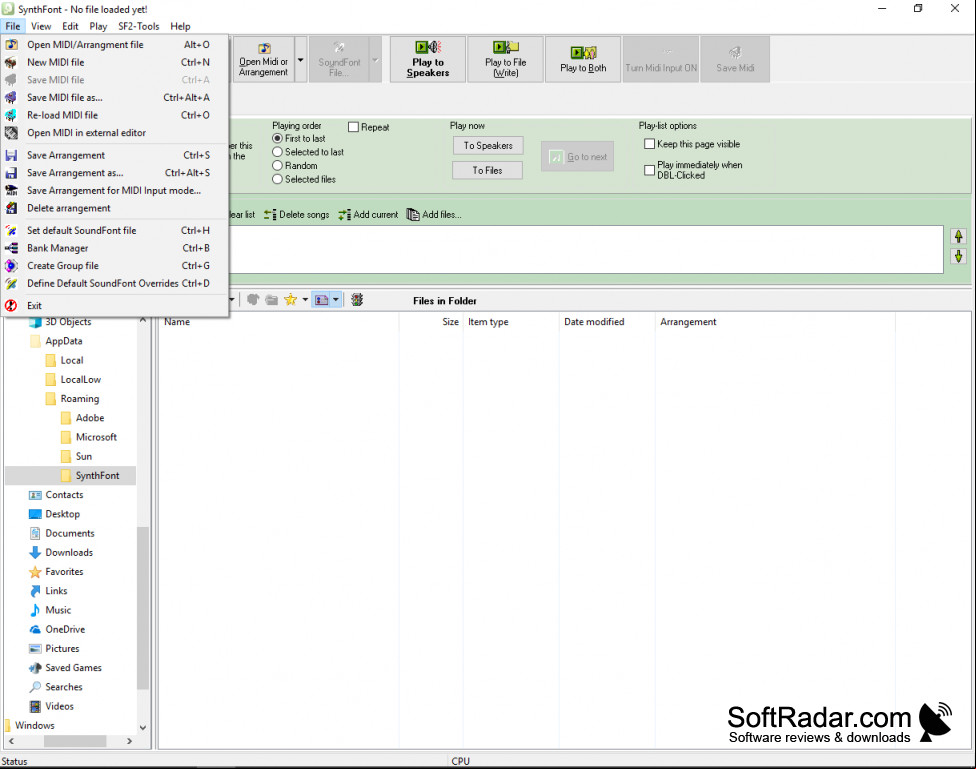Check Keep this page visible option
The width and height of the screenshot is (976, 769).
click(649, 144)
